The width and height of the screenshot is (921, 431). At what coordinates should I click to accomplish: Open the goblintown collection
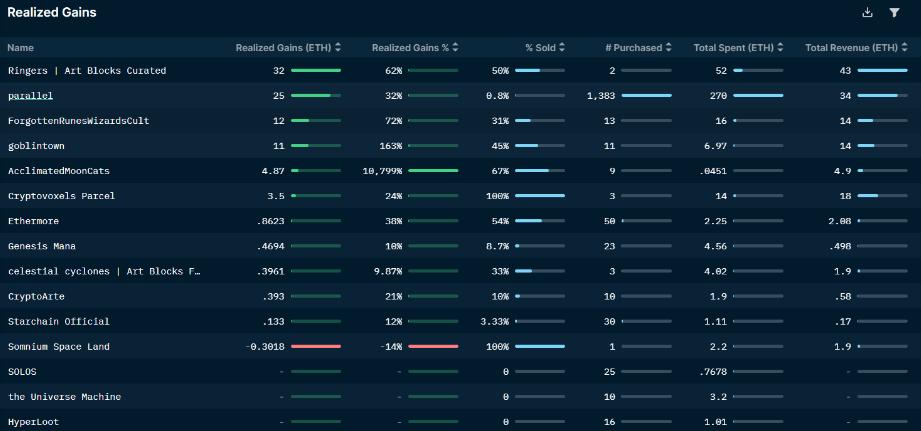[x=36, y=146]
